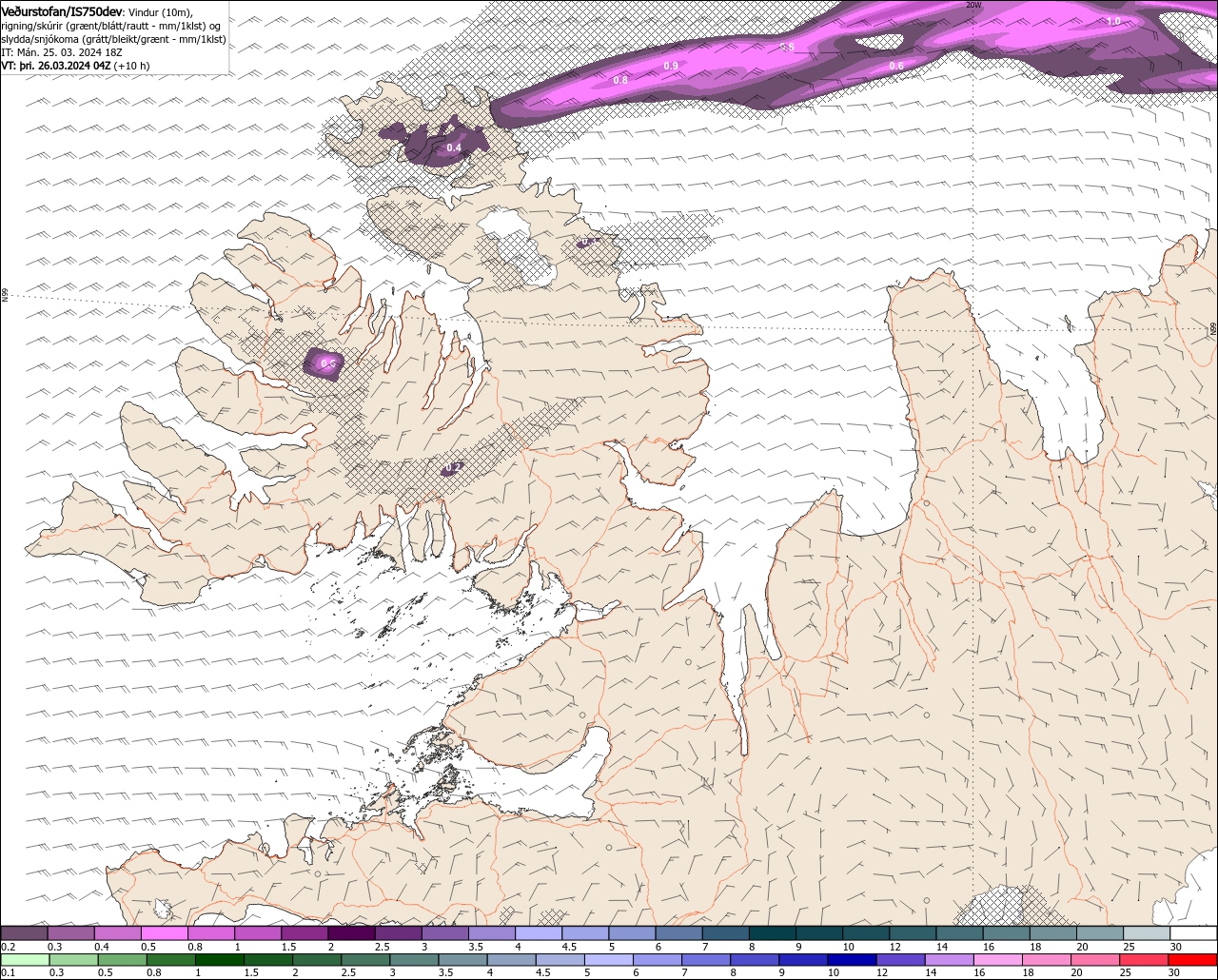This screenshot has width=1218, height=980.
Task: Select the upper legend swatch starting at 0.3
Action: [70, 933]
